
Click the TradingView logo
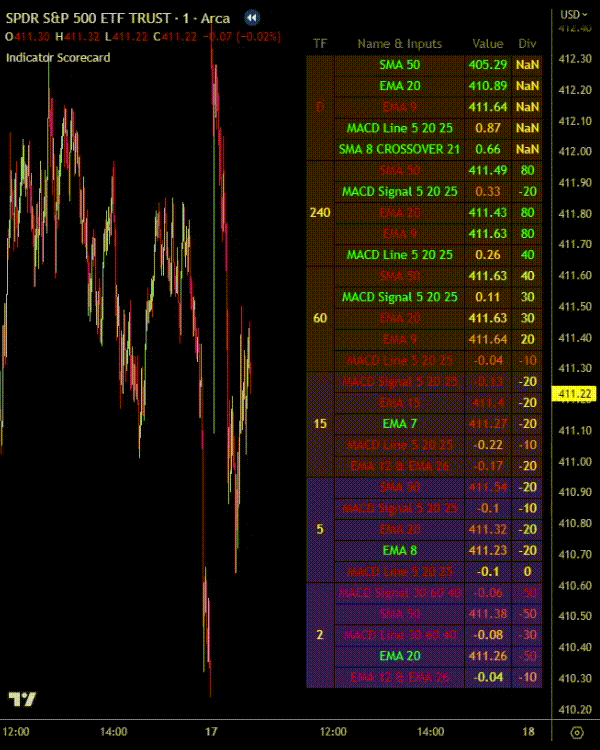[x=22, y=699]
